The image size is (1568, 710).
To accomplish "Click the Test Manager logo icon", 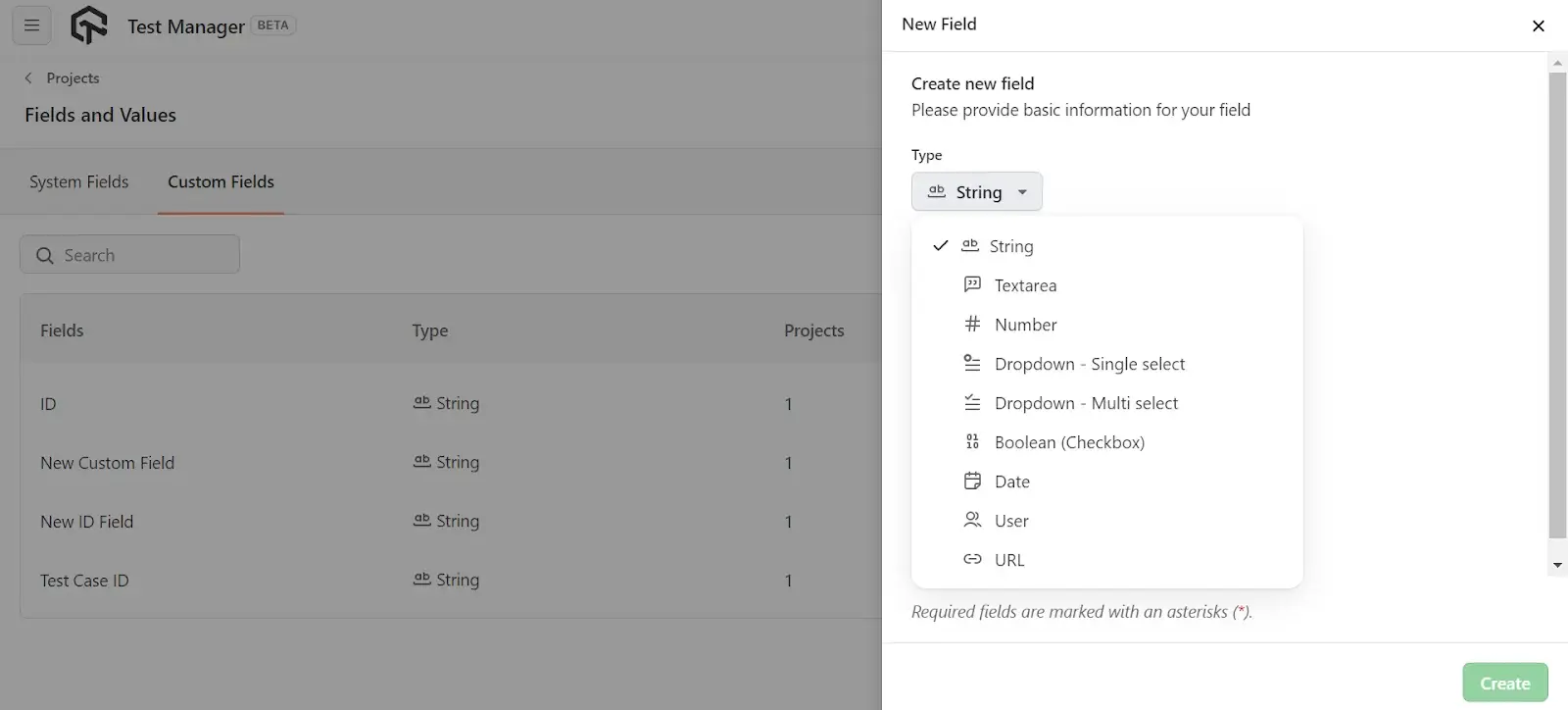I will [x=88, y=25].
